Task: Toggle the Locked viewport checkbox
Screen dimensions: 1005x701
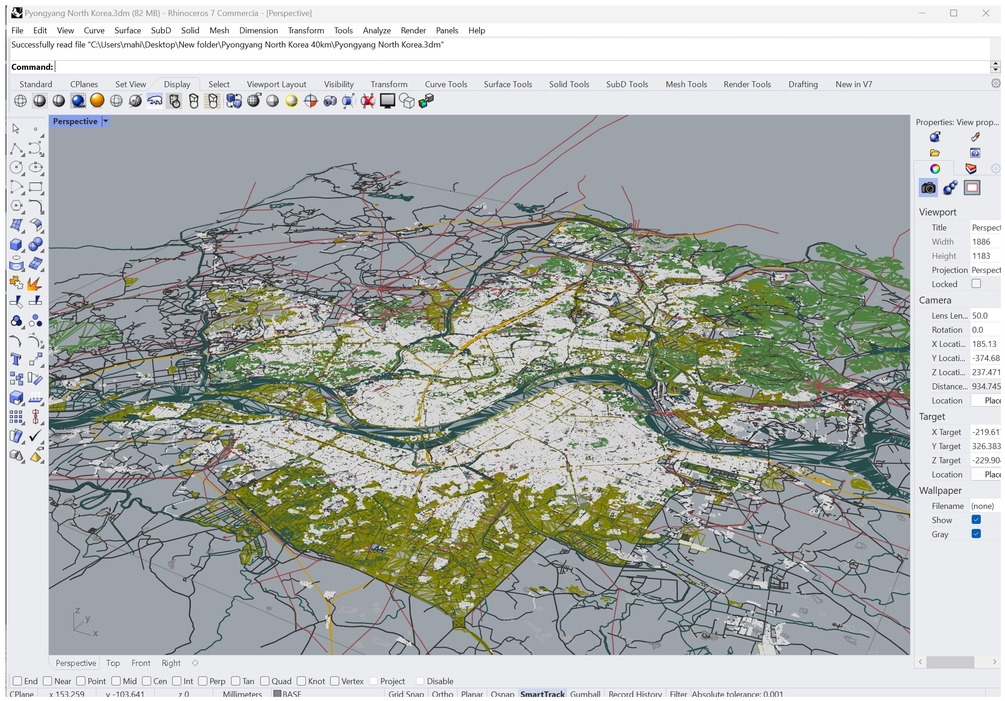Action: 976,284
